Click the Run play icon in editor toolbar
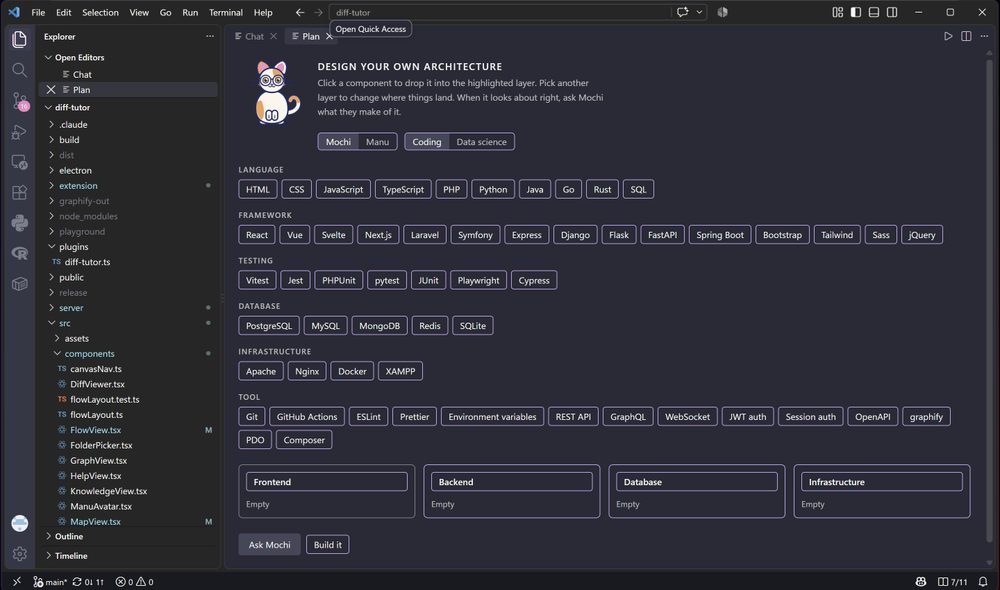Screen dimensions: 1000x590 (x=948, y=36)
